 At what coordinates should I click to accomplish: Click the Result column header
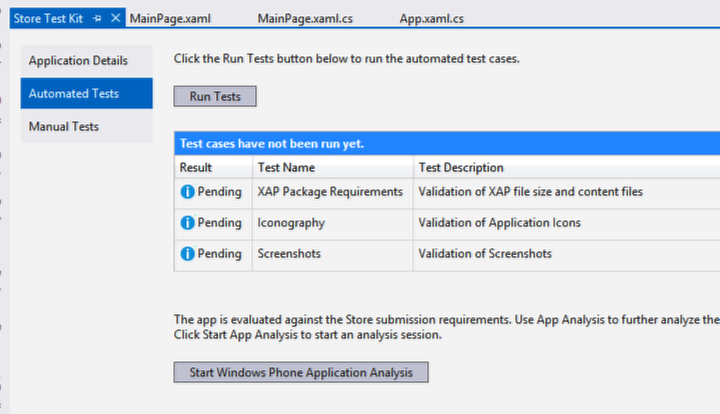coord(195,168)
